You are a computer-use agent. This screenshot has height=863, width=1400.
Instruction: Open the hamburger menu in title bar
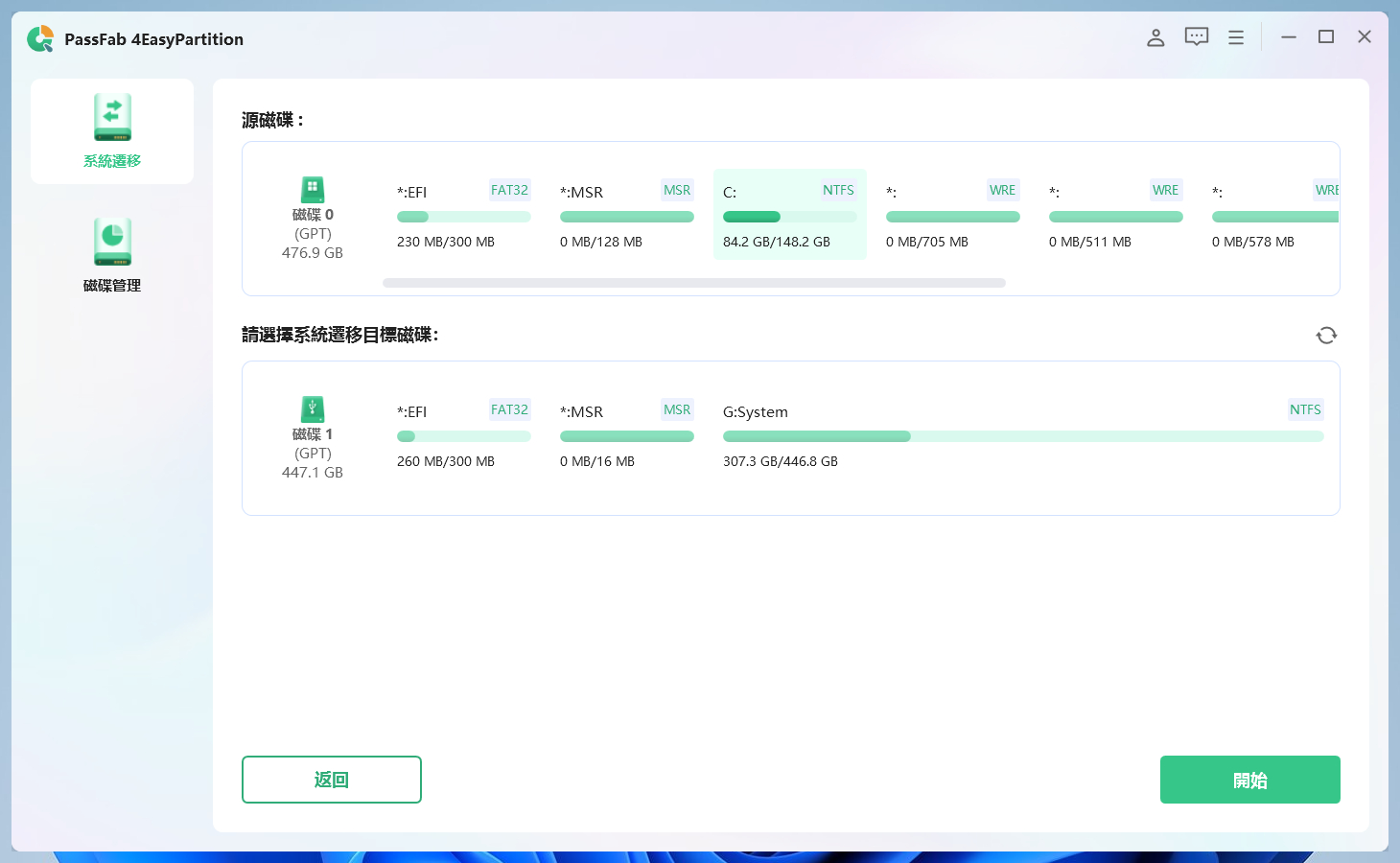click(1236, 37)
